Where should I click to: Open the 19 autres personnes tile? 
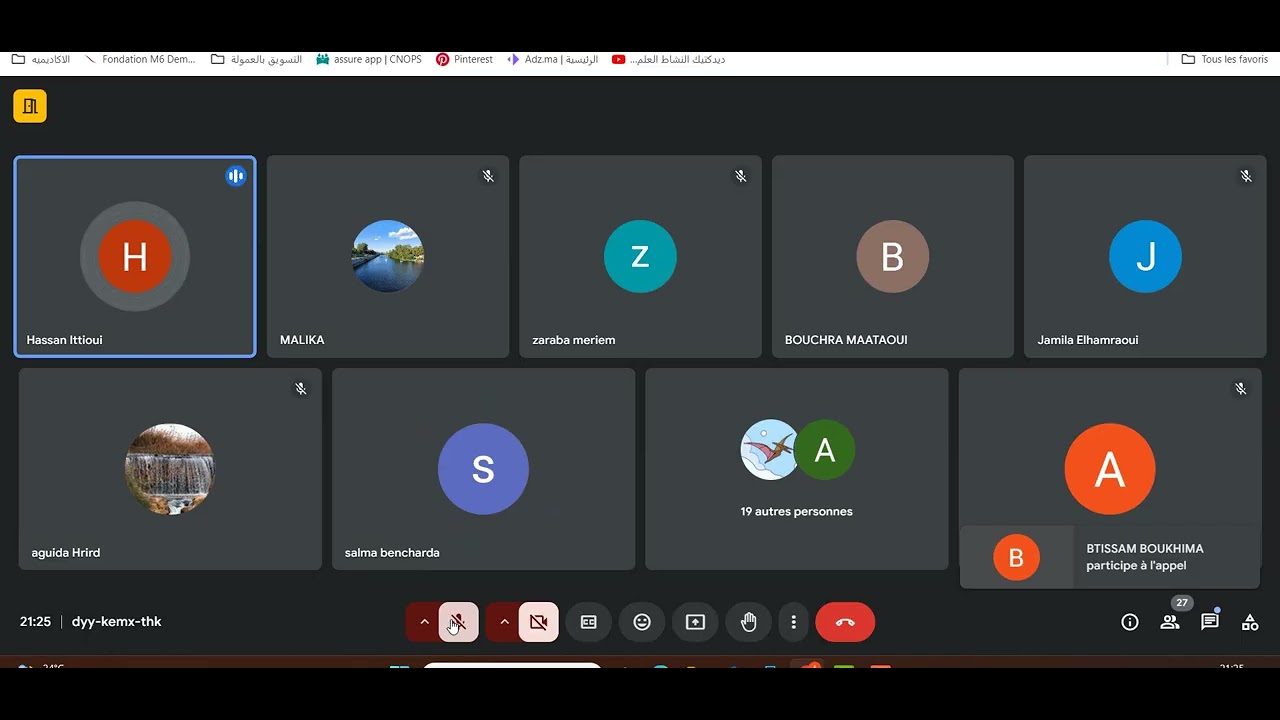[797, 469]
